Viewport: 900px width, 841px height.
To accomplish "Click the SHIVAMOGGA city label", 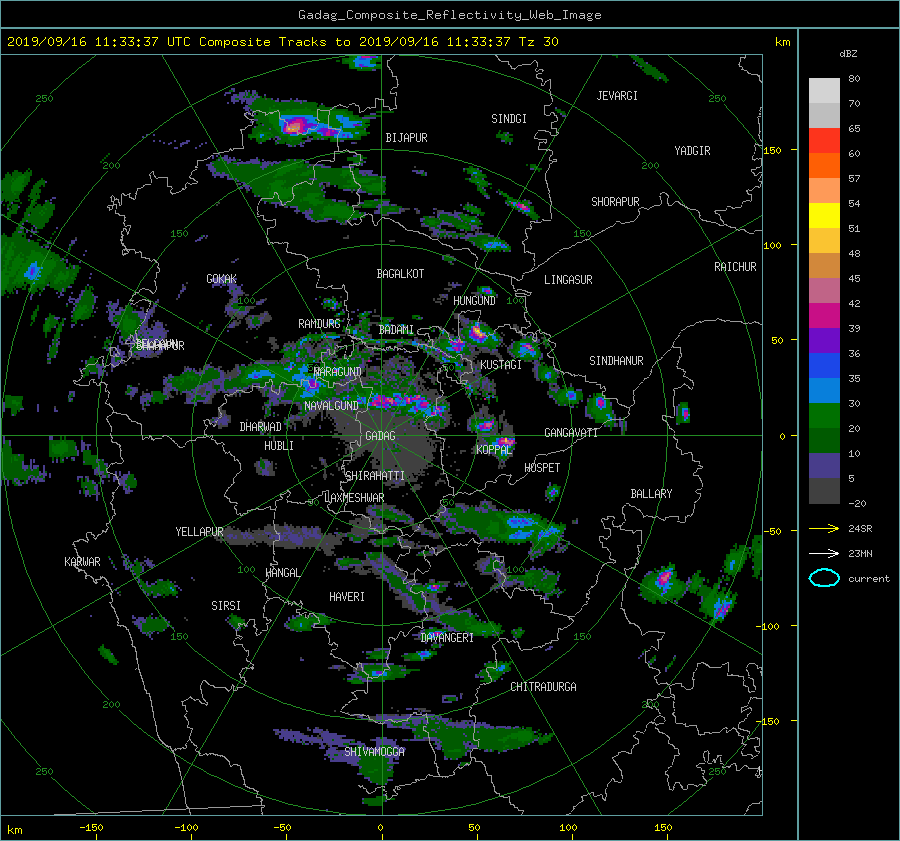I will coord(374,751).
